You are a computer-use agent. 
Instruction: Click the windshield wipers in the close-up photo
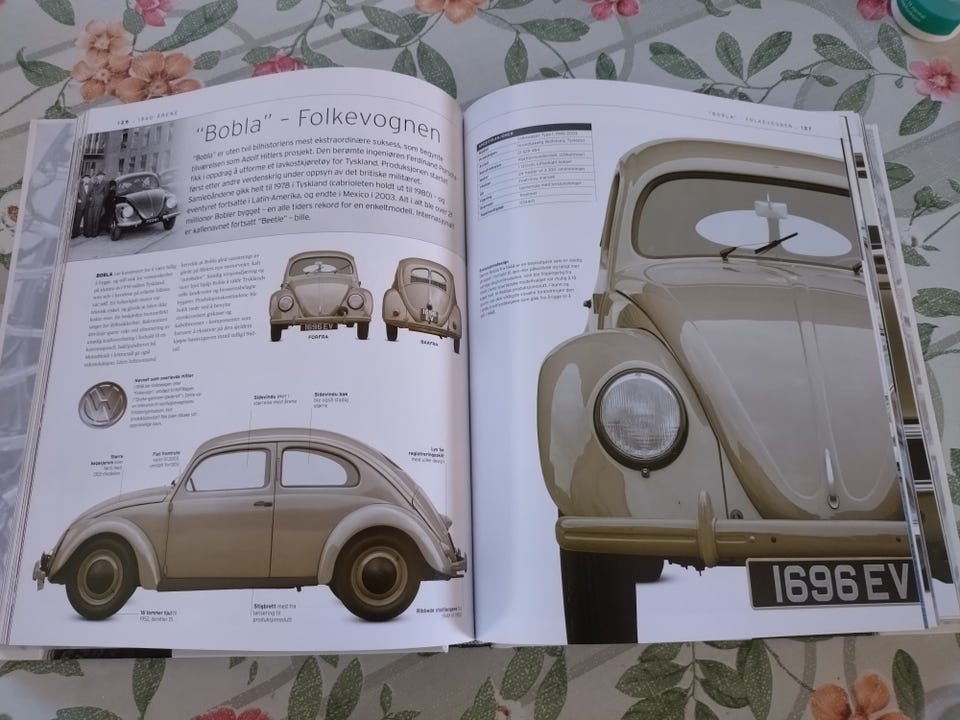(759, 245)
